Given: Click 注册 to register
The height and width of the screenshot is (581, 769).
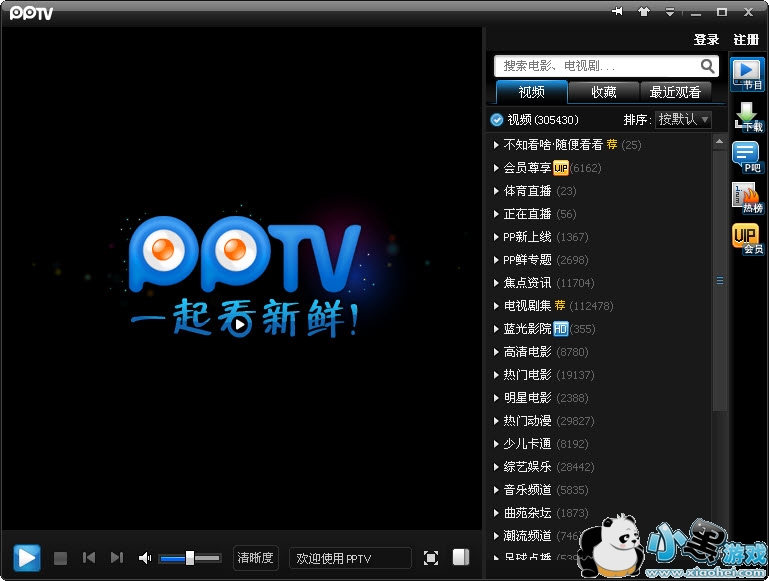Looking at the screenshot, I should 746,40.
